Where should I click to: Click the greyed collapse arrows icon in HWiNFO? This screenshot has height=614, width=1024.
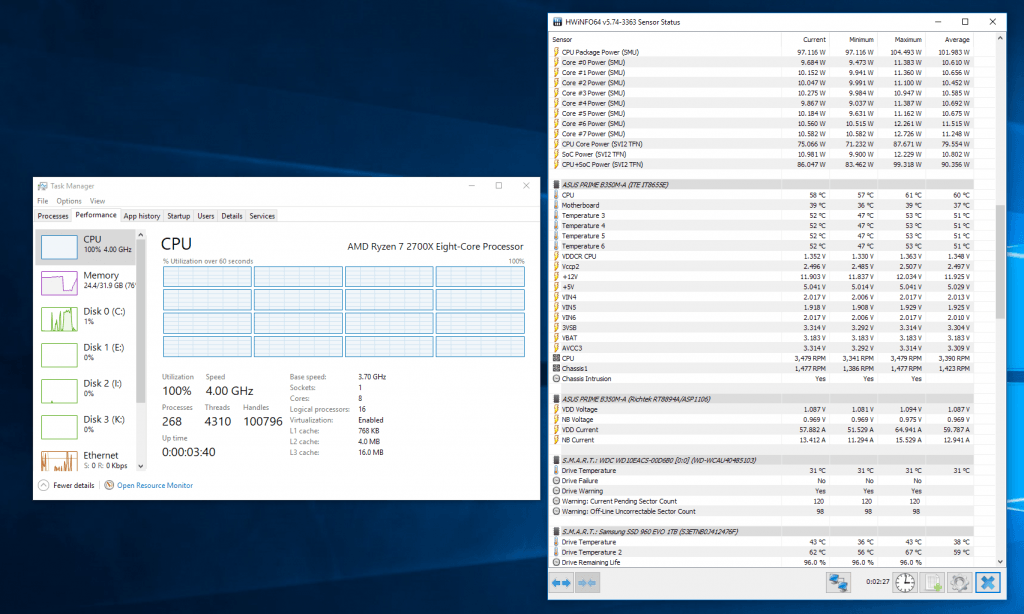pos(587,583)
